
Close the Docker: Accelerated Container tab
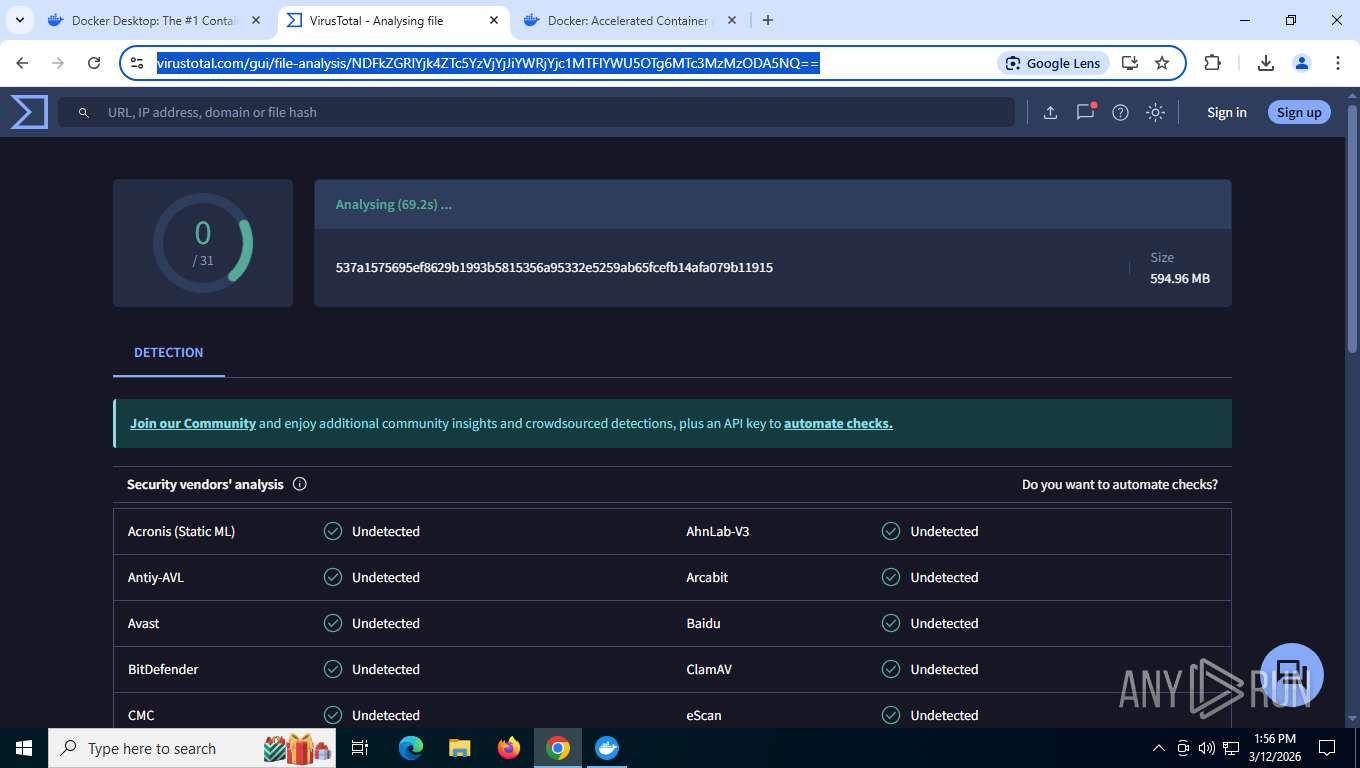[x=731, y=20]
